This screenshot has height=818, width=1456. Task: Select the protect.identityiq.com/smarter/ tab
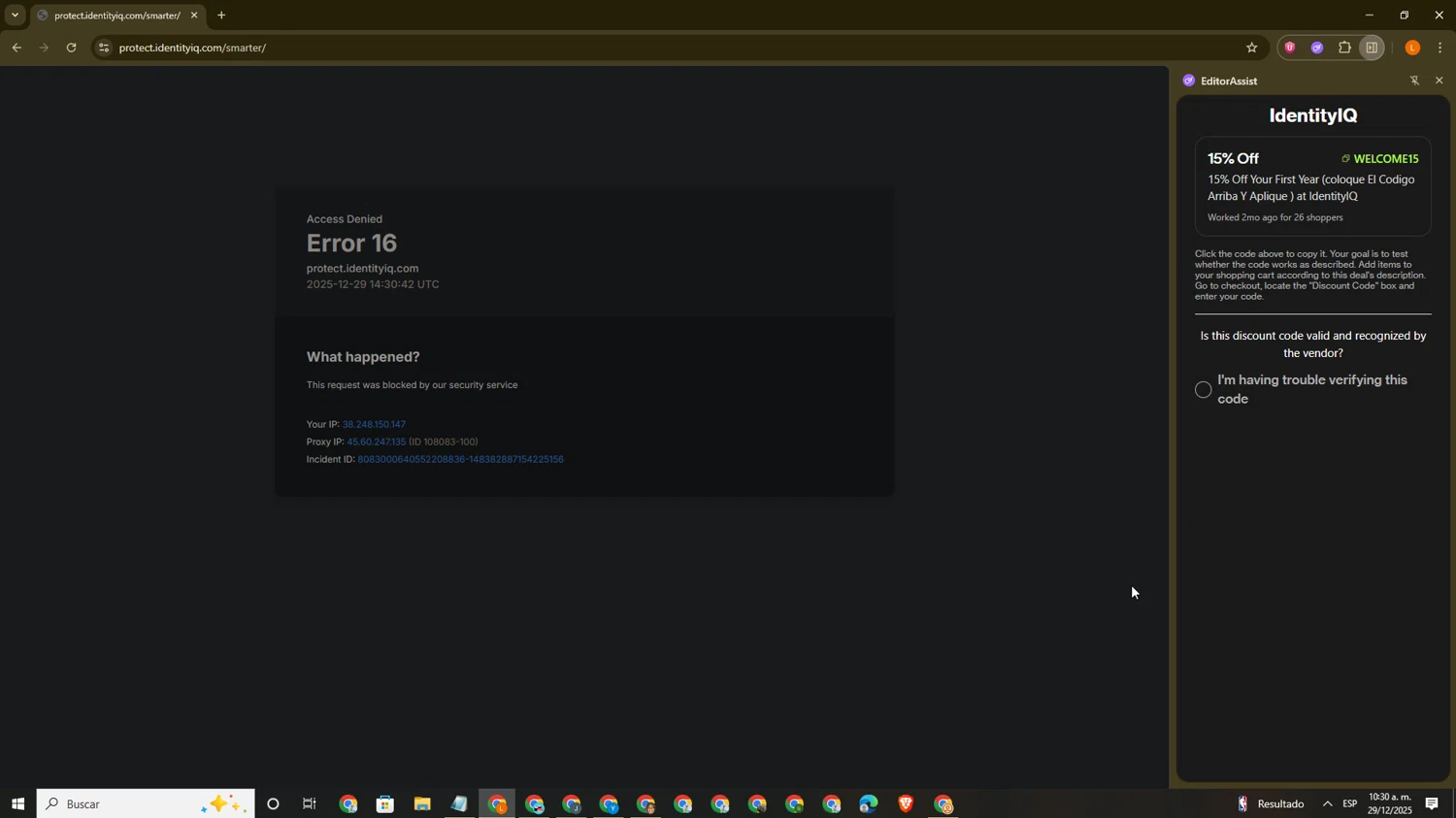coord(116,16)
